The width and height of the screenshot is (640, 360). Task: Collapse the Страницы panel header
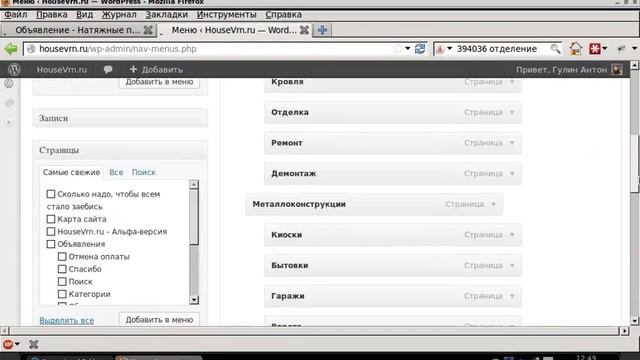pos(120,150)
